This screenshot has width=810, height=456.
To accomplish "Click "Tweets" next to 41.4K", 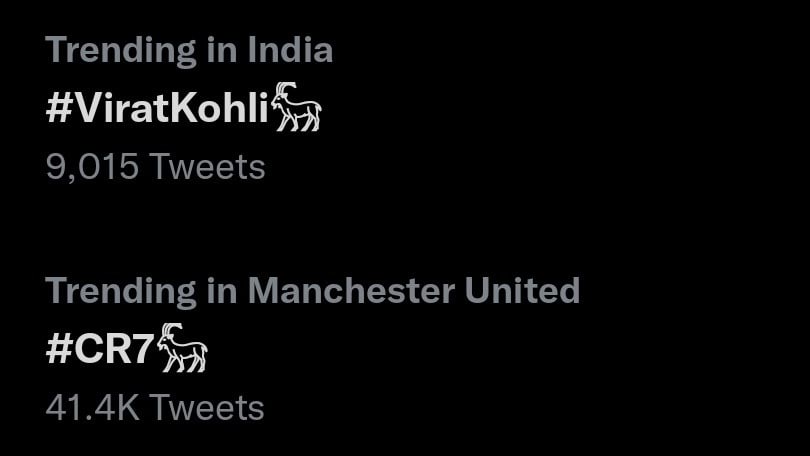I will 207,408.
